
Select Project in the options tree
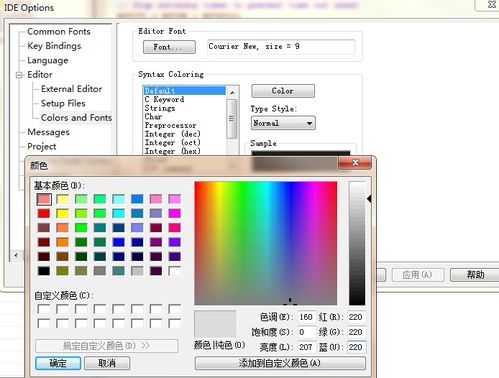click(x=42, y=147)
